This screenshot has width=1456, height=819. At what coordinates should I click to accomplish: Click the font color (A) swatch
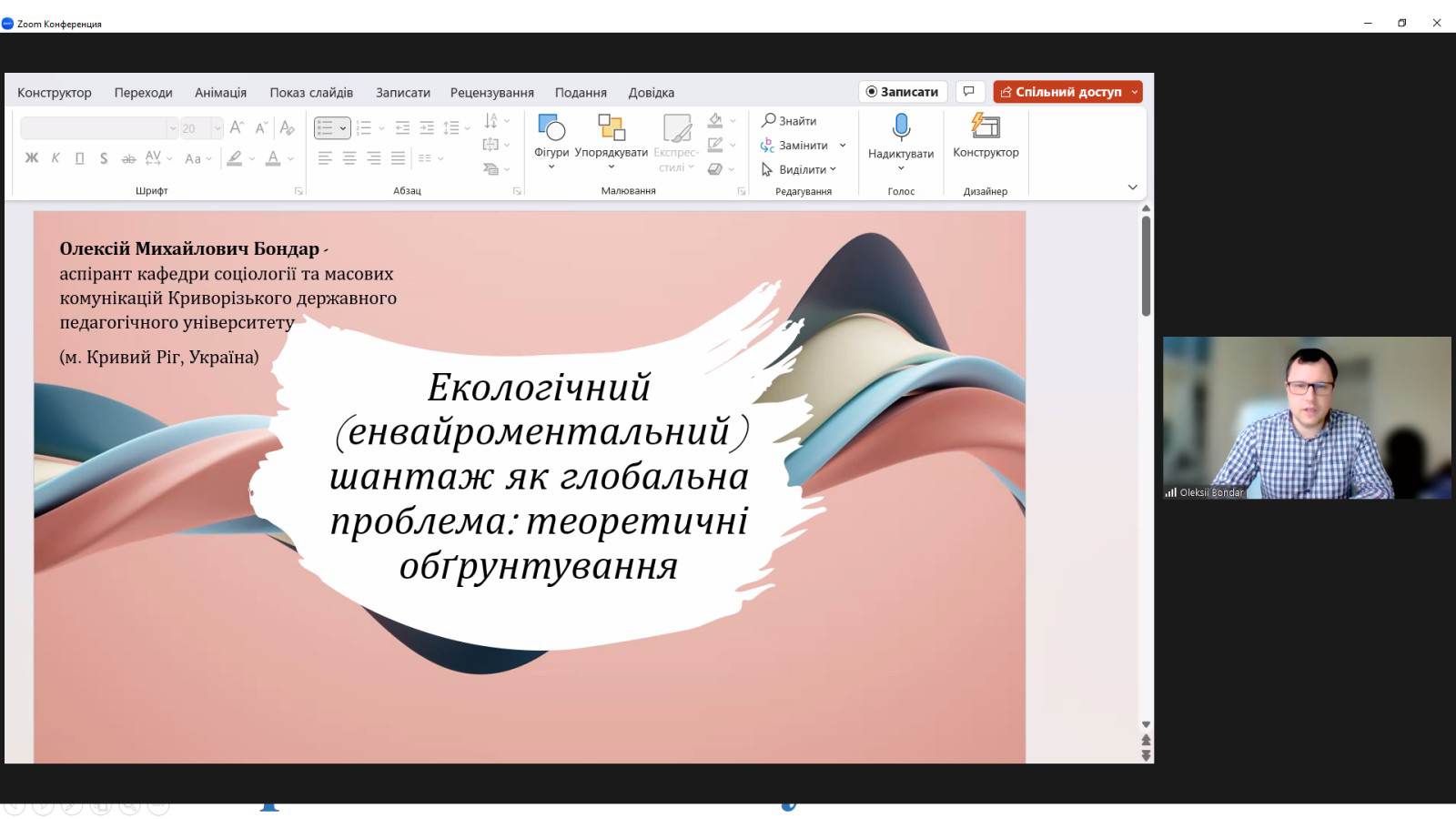pos(272,158)
